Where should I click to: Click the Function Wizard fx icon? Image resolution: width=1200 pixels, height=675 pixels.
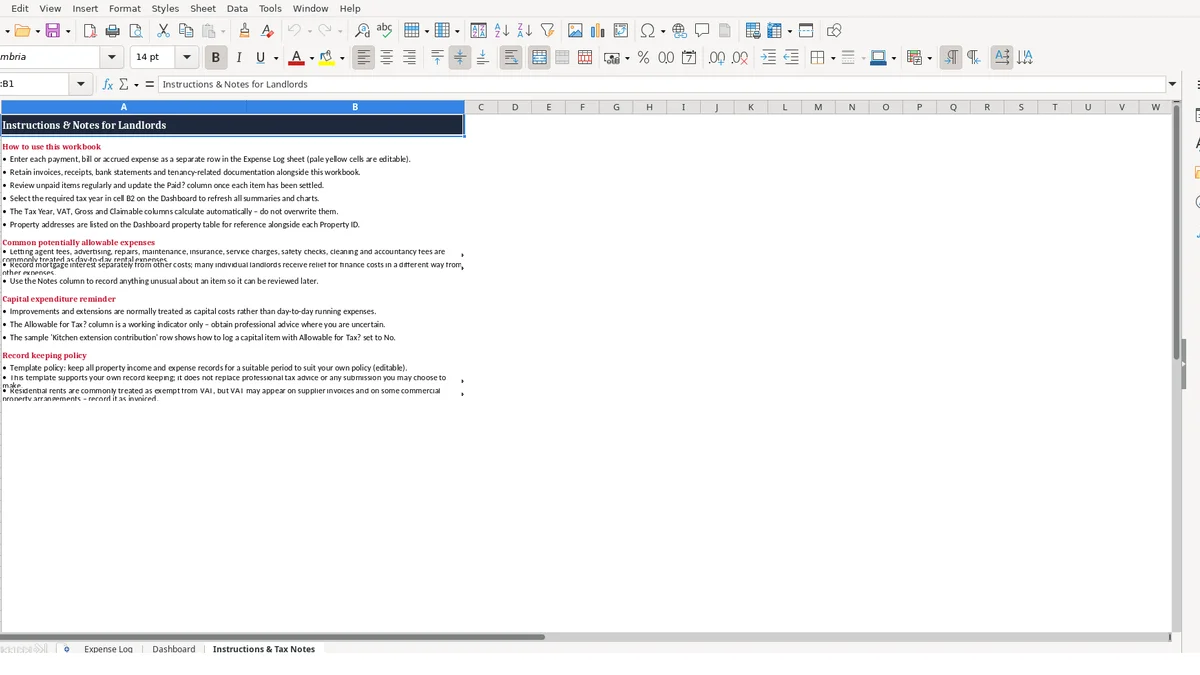point(108,84)
